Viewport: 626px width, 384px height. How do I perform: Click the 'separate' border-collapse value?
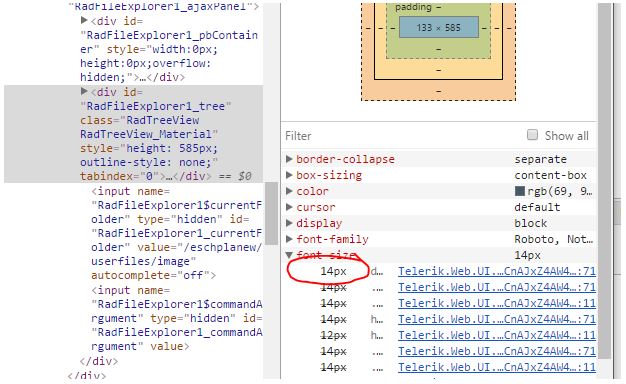[x=540, y=159]
